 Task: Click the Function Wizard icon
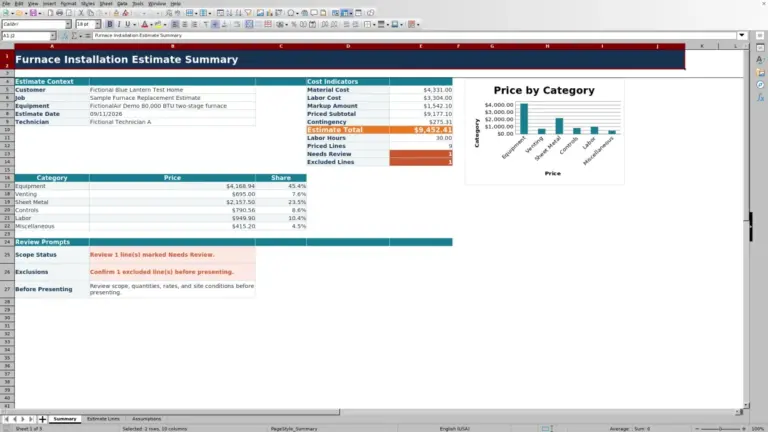tap(65, 36)
